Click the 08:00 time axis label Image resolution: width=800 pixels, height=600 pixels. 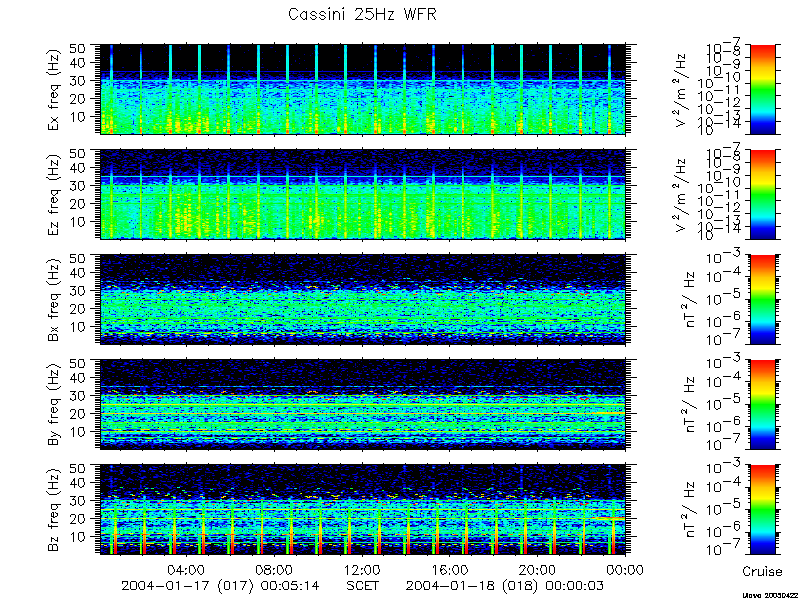(274, 570)
